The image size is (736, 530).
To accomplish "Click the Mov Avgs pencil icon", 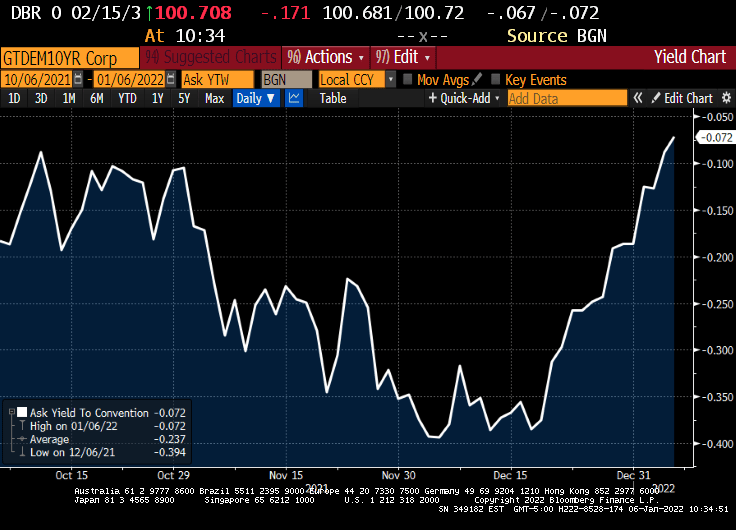I will (477, 79).
